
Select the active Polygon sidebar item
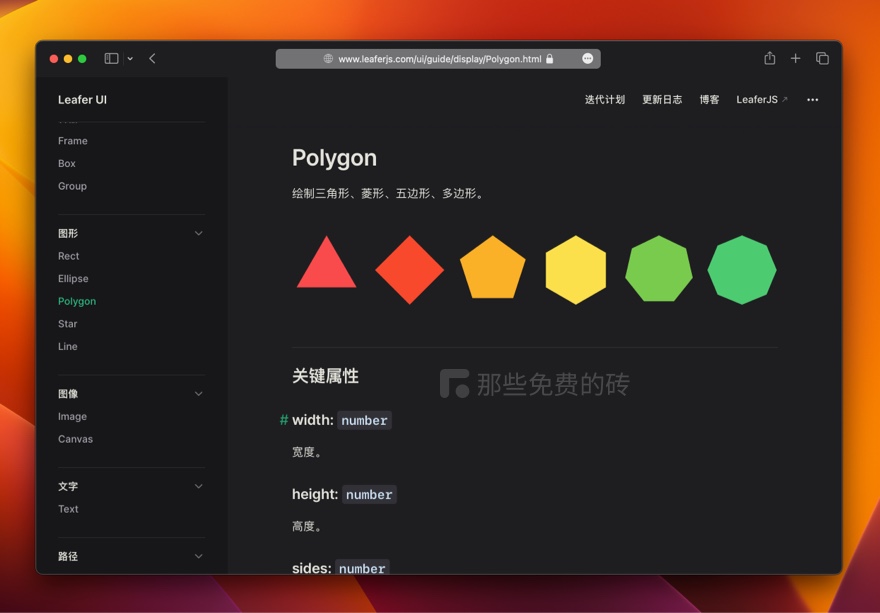point(77,301)
